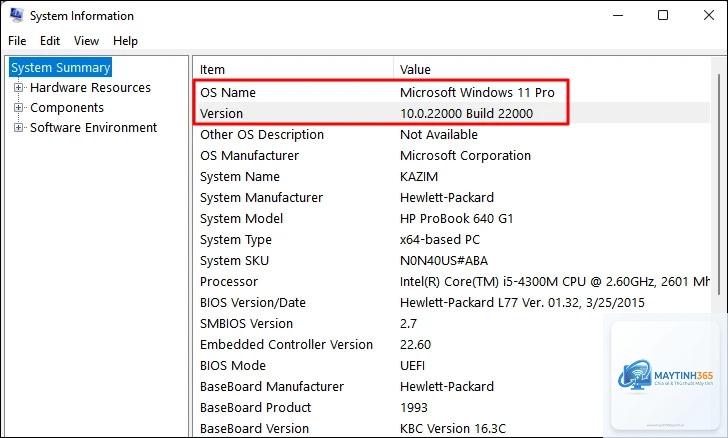Click the '22.60' controller version value

(416, 345)
